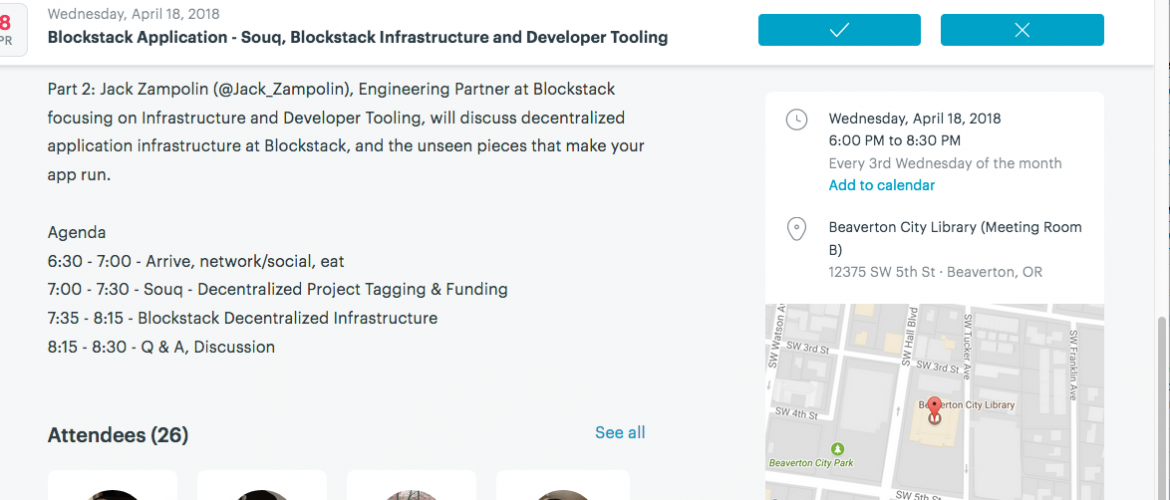The image size is (1170, 500).
Task: Add the event to calendar
Action: tap(881, 185)
